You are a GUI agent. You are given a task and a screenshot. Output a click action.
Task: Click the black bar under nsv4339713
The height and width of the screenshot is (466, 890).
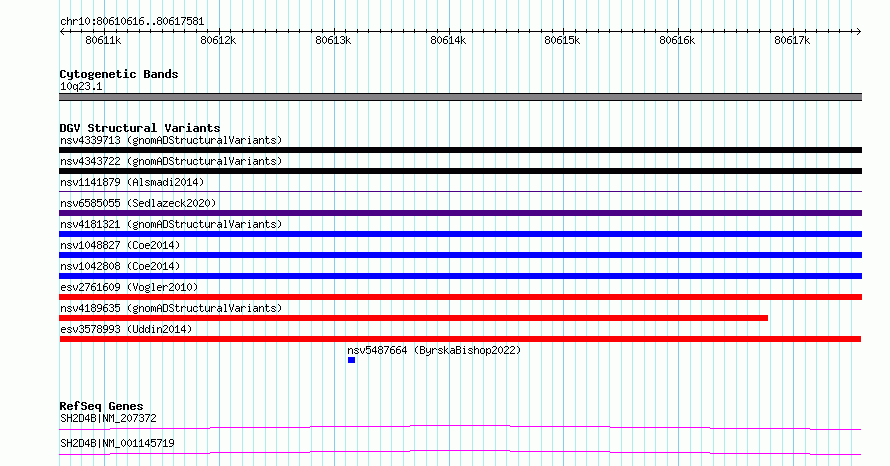pos(460,150)
